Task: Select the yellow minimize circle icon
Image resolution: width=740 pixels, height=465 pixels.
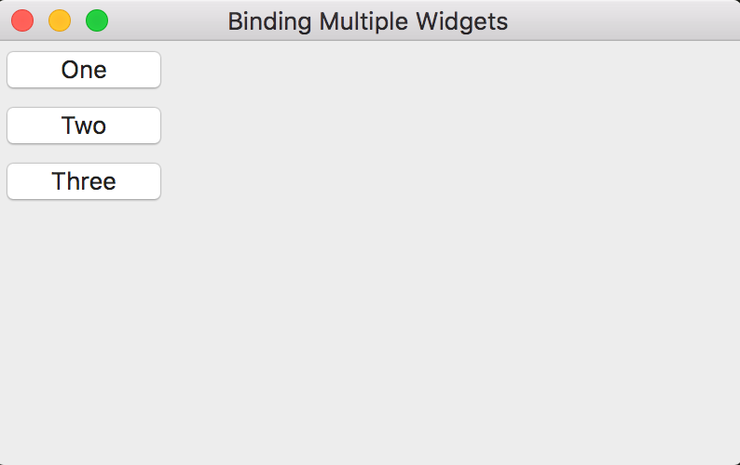Action: pos(59,20)
